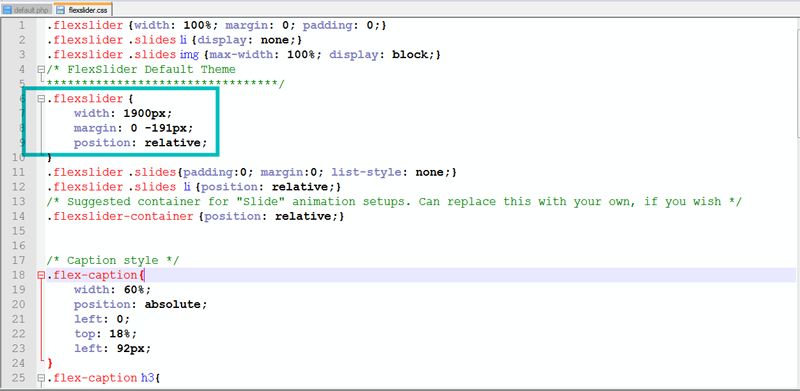Click line number 1 in the margin
800x391 pixels.
(x=21, y=25)
